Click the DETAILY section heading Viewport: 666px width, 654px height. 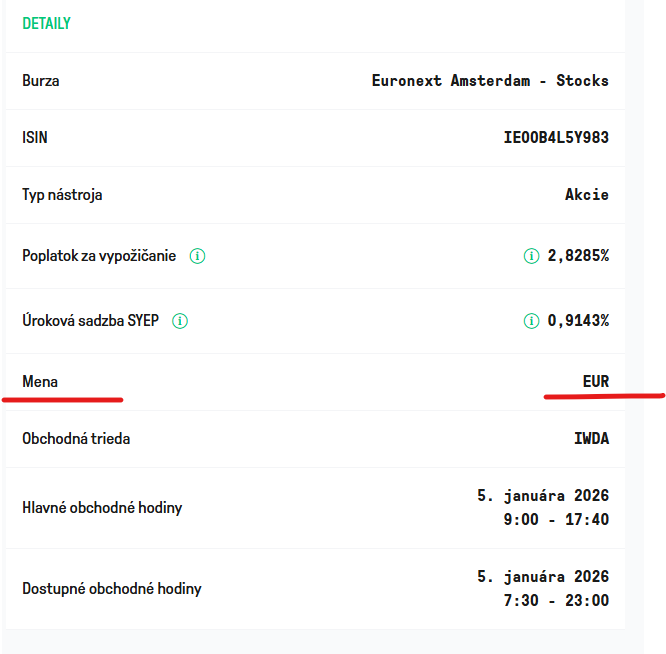tap(46, 23)
